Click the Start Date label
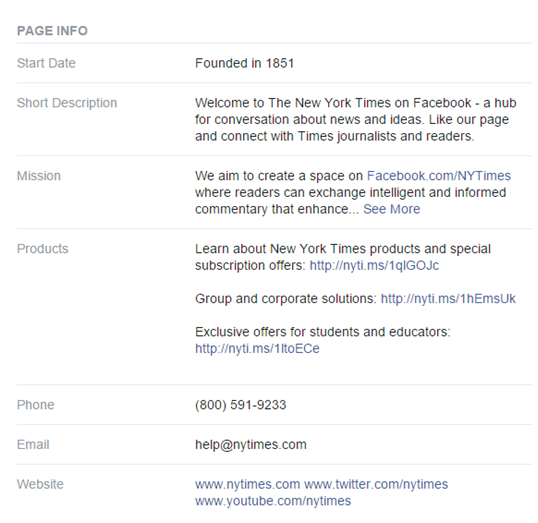Image resolution: width=538 pixels, height=523 pixels. point(46,63)
